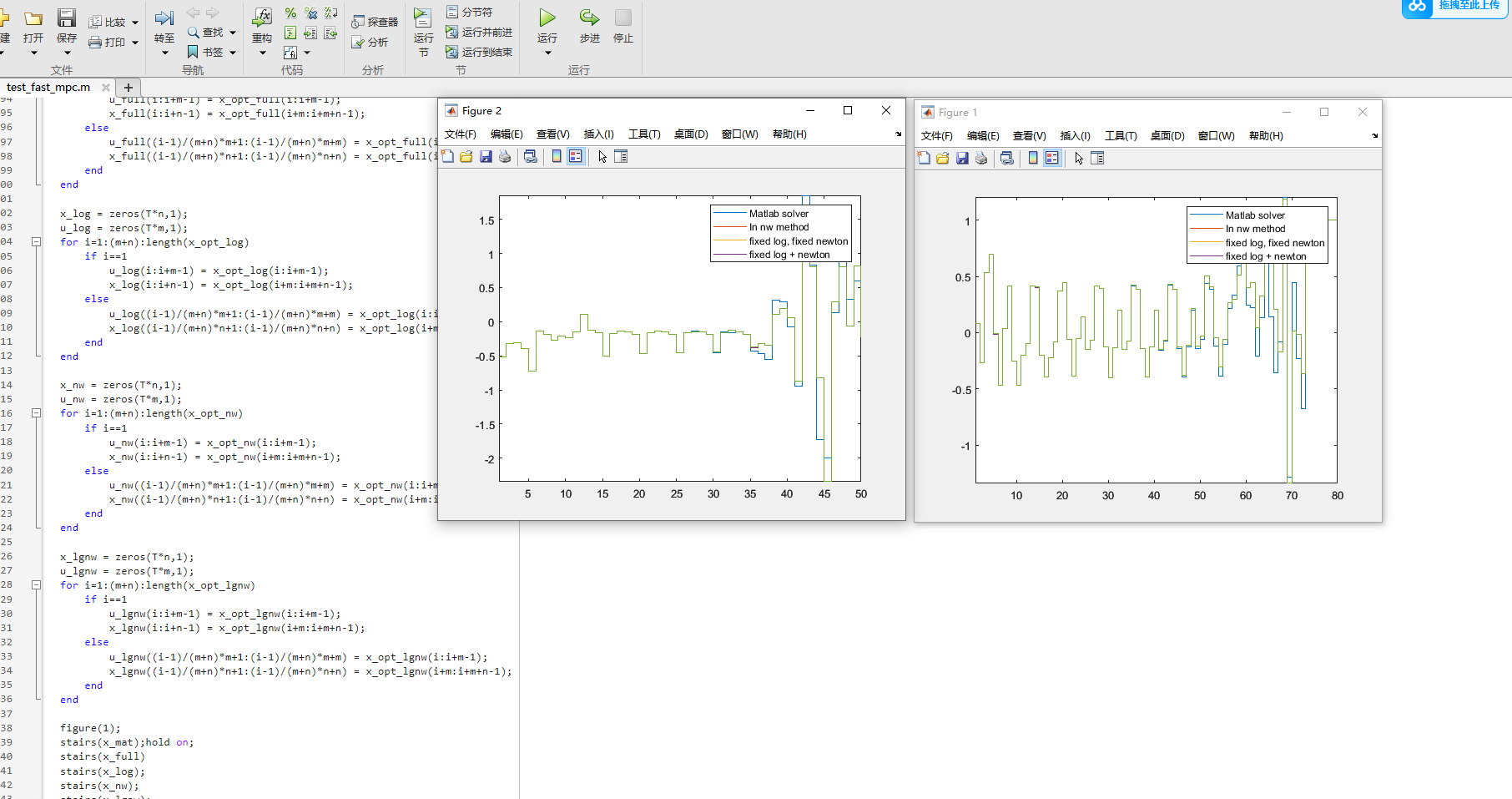Viewport: 1512px width, 799px height.
Task: Click the Save figure icon in Figure 2
Action: (x=486, y=157)
